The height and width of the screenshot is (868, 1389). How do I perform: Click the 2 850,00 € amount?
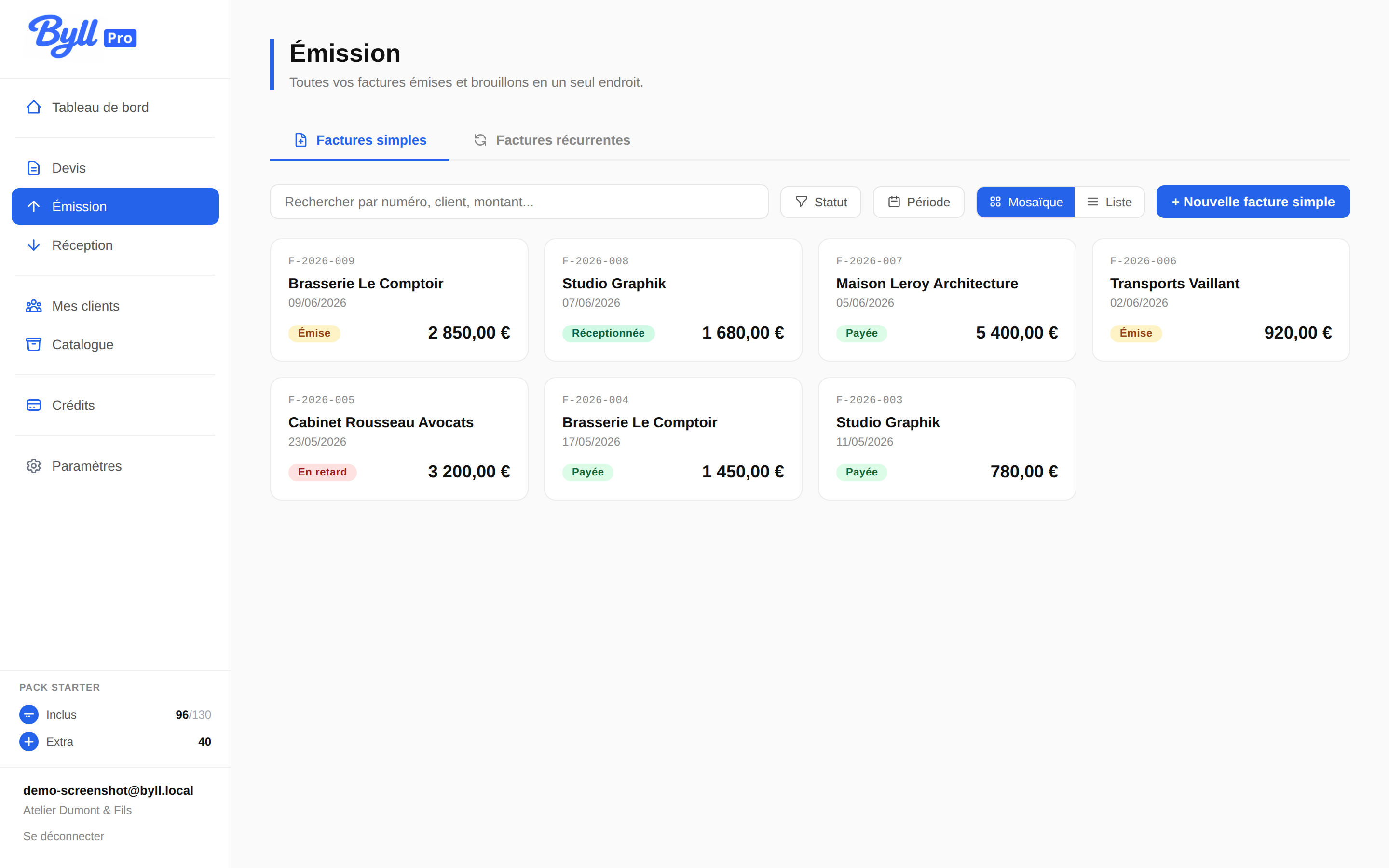click(469, 333)
